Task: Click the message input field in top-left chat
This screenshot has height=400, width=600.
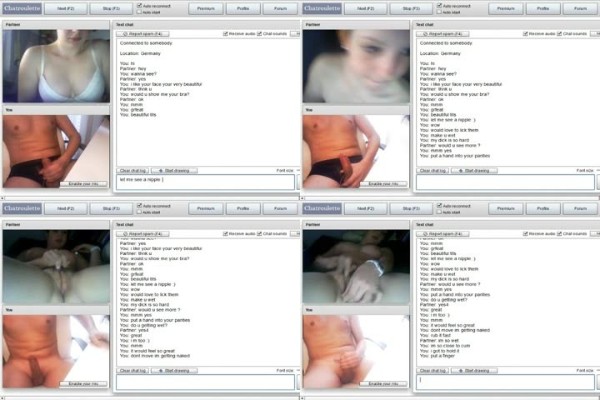Action: click(204, 183)
